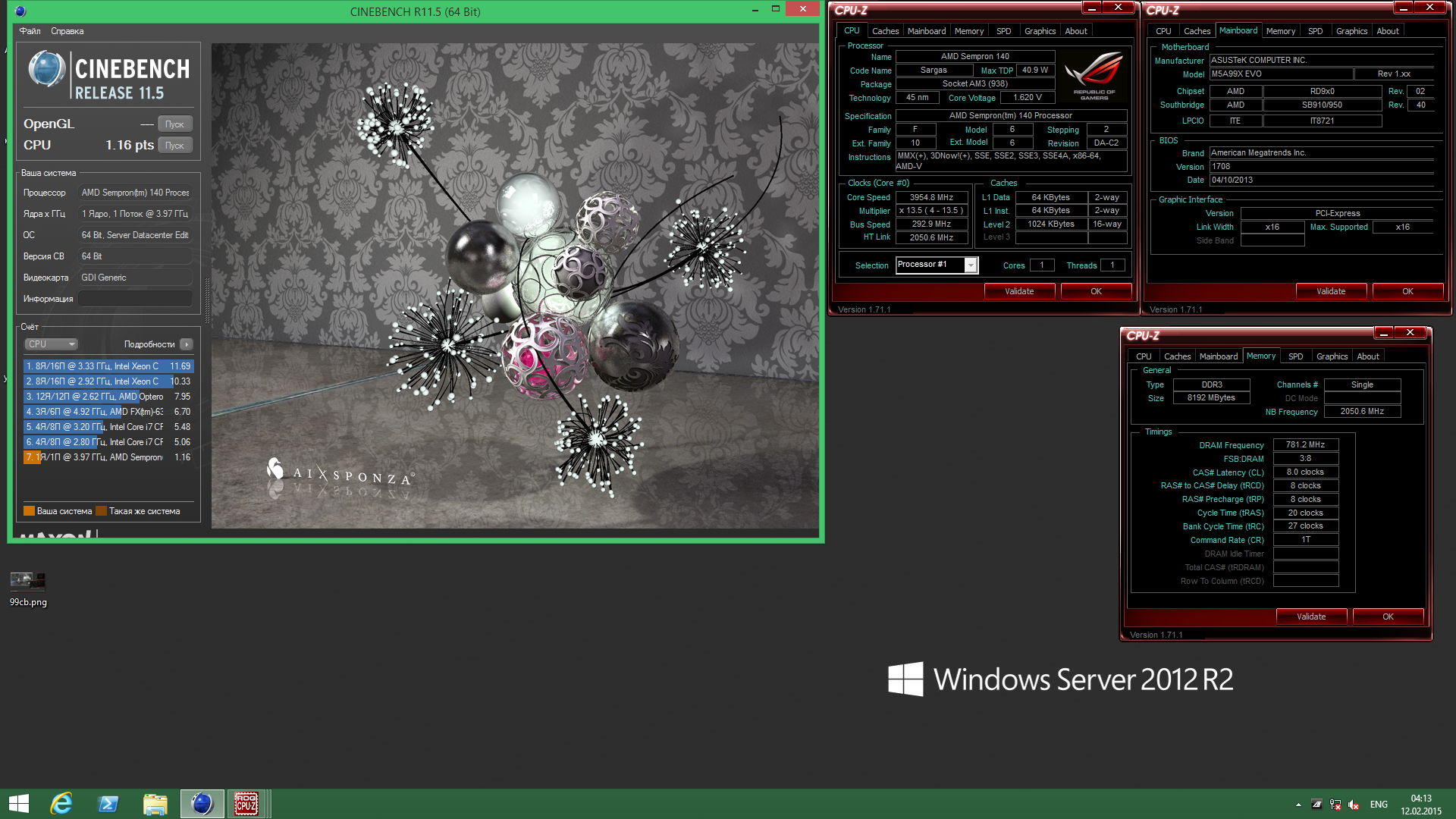The height and width of the screenshot is (819, 1456).
Task: Expand the Processor #1 selection dropdown
Action: pos(970,265)
